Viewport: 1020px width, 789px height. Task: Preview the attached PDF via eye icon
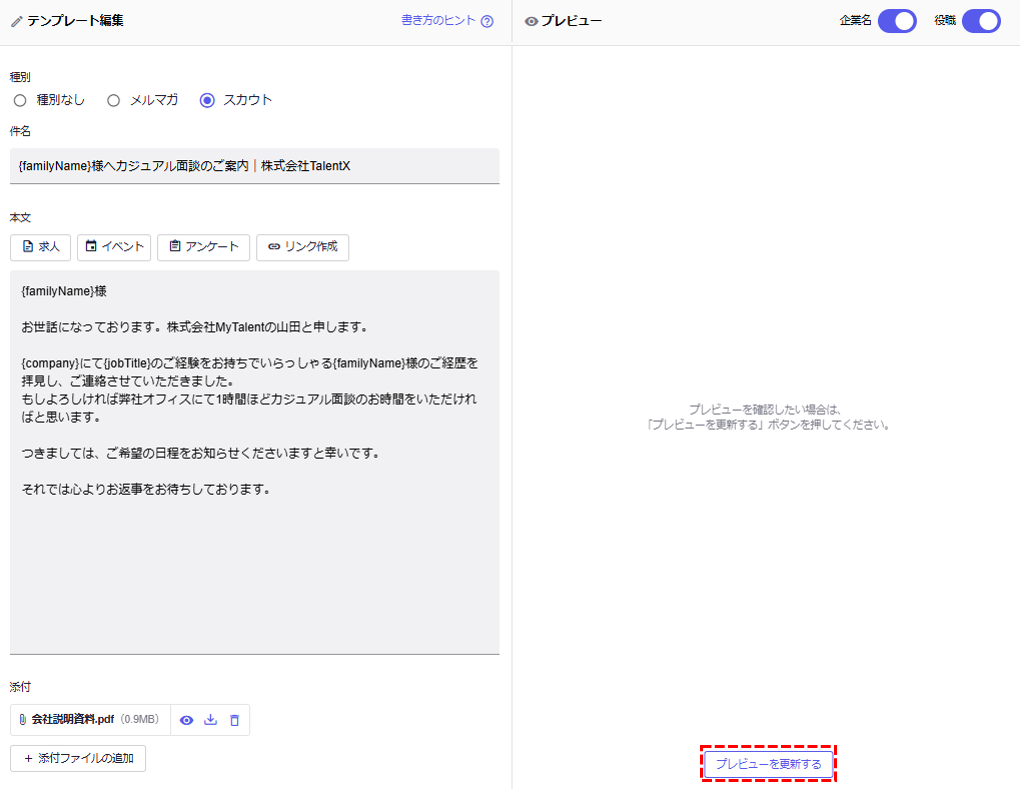186,720
